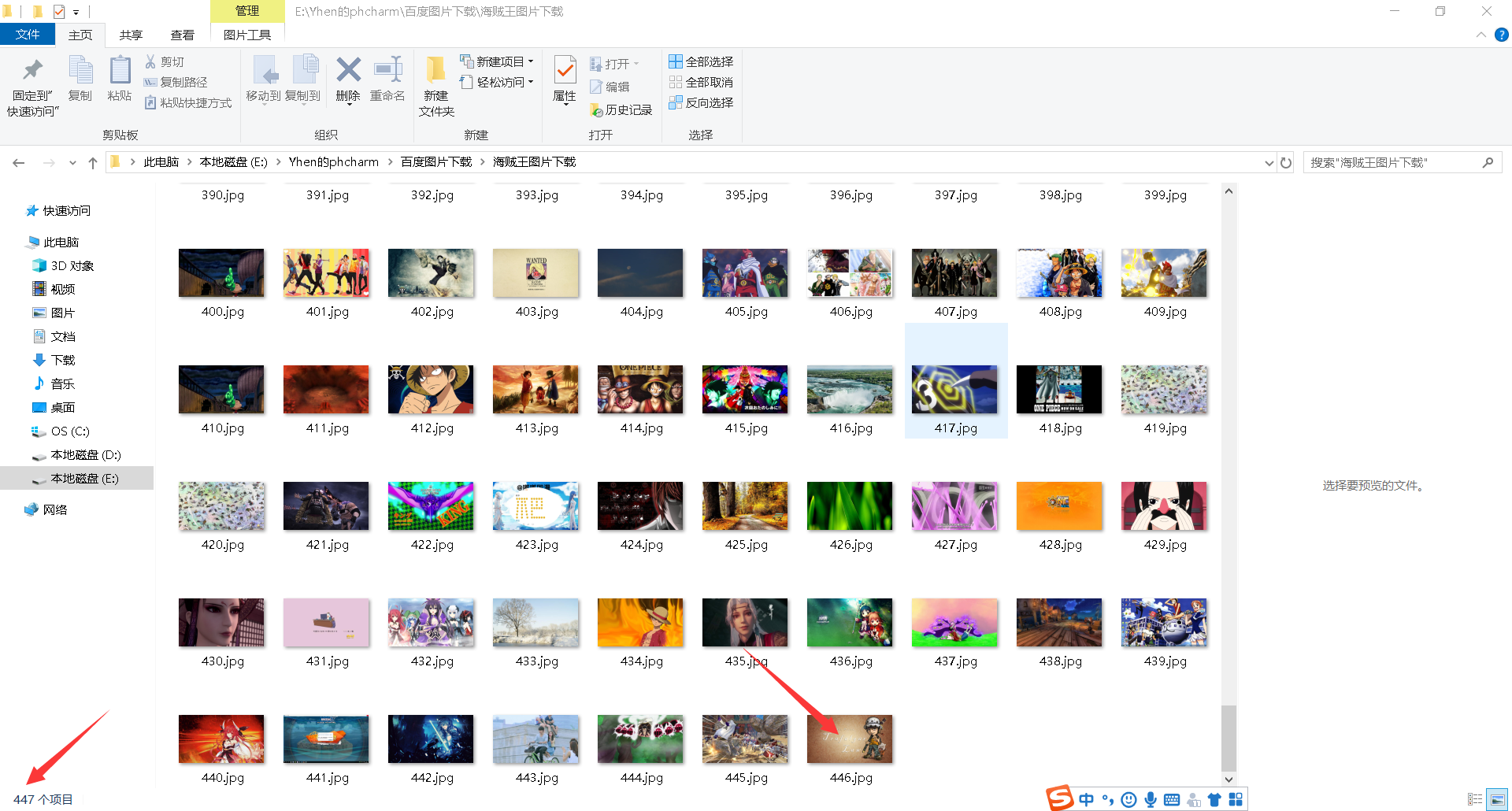Click scrollbar down arrow button

[1228, 780]
